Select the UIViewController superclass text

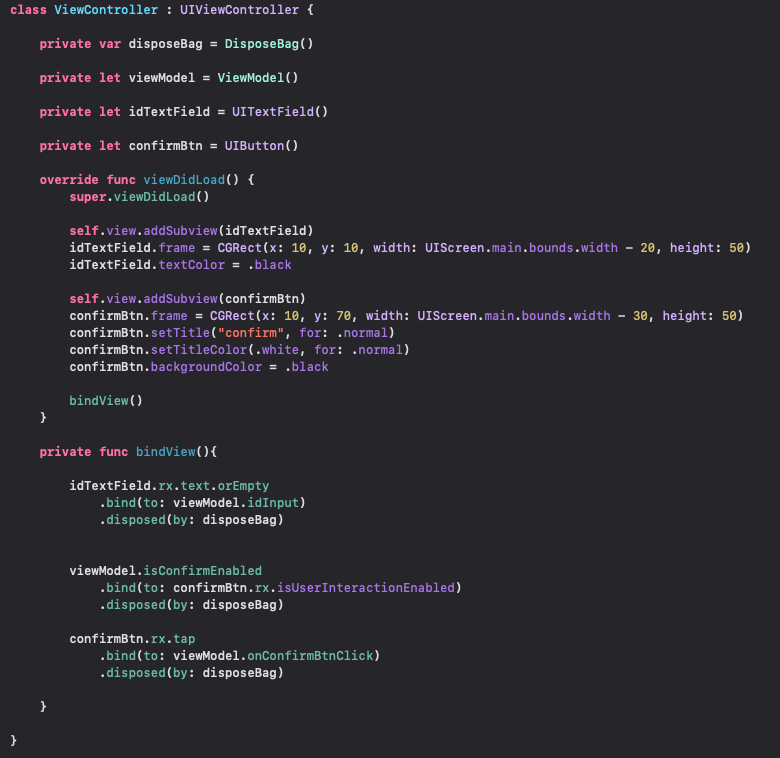click(x=239, y=10)
